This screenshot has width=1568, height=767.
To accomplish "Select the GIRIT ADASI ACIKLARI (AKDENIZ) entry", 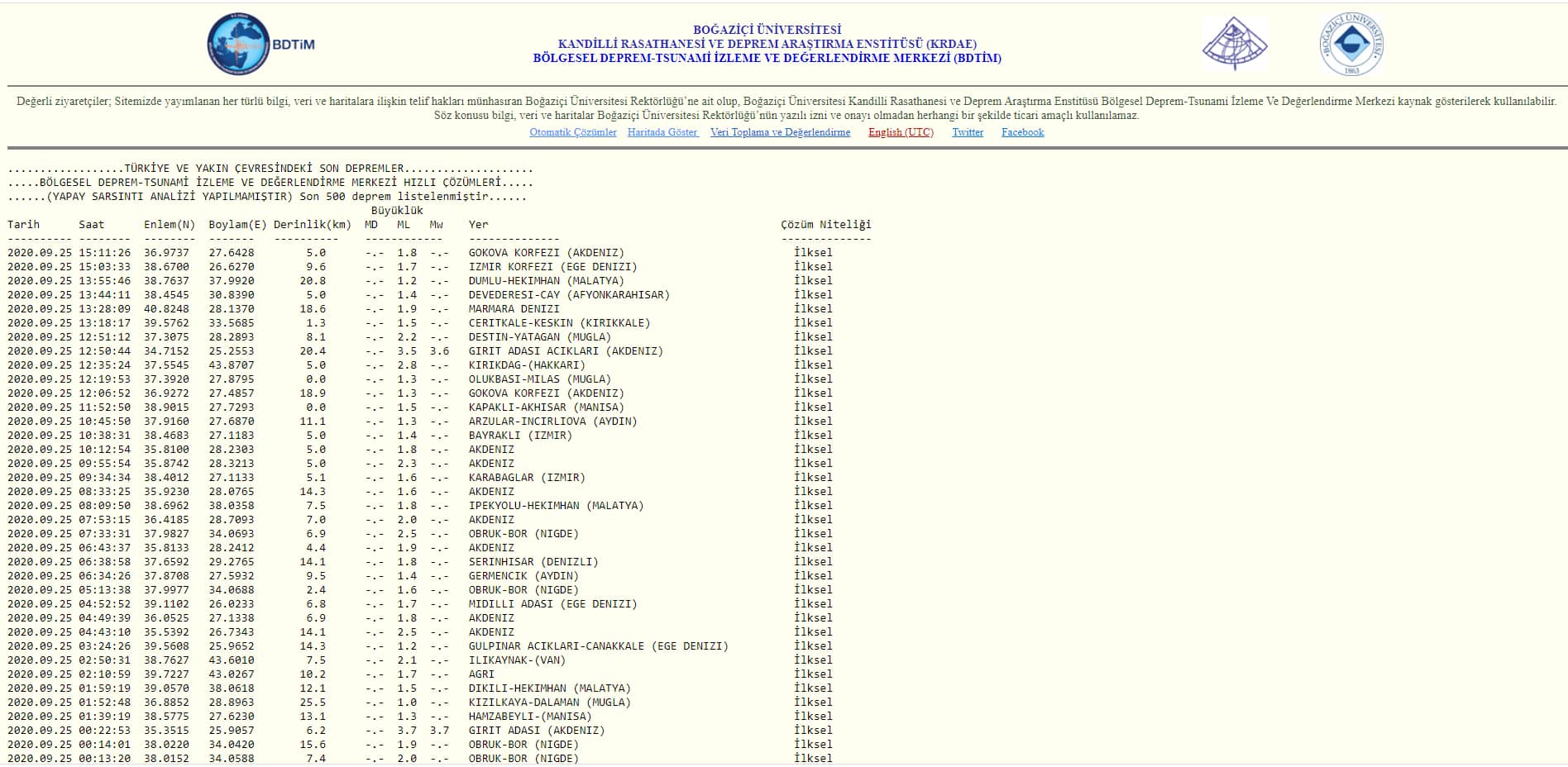I will tap(566, 351).
